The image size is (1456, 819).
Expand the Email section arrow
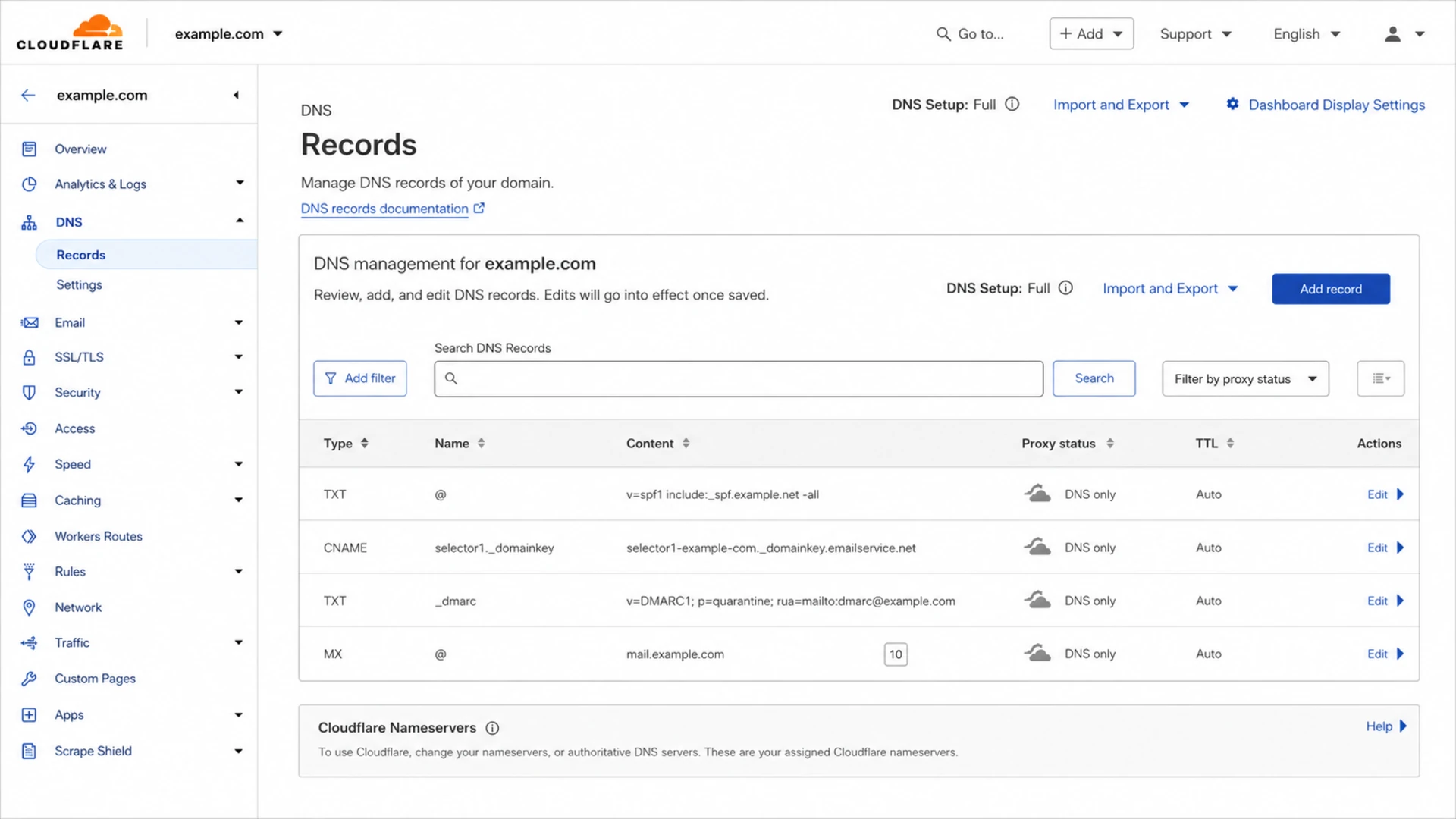coord(239,322)
